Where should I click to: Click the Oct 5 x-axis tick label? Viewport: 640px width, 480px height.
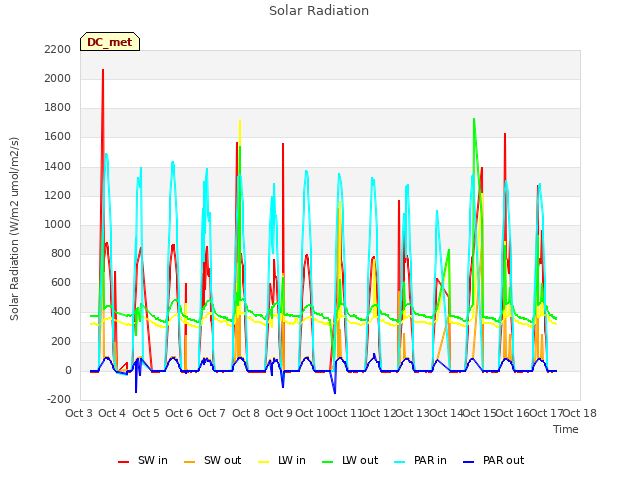click(146, 413)
